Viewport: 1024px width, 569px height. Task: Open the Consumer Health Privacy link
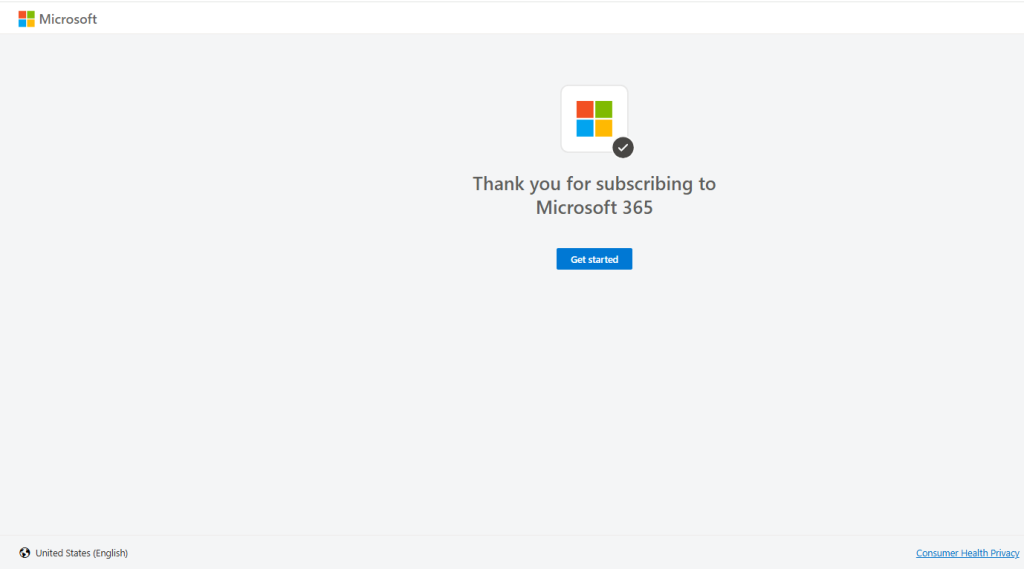point(967,553)
